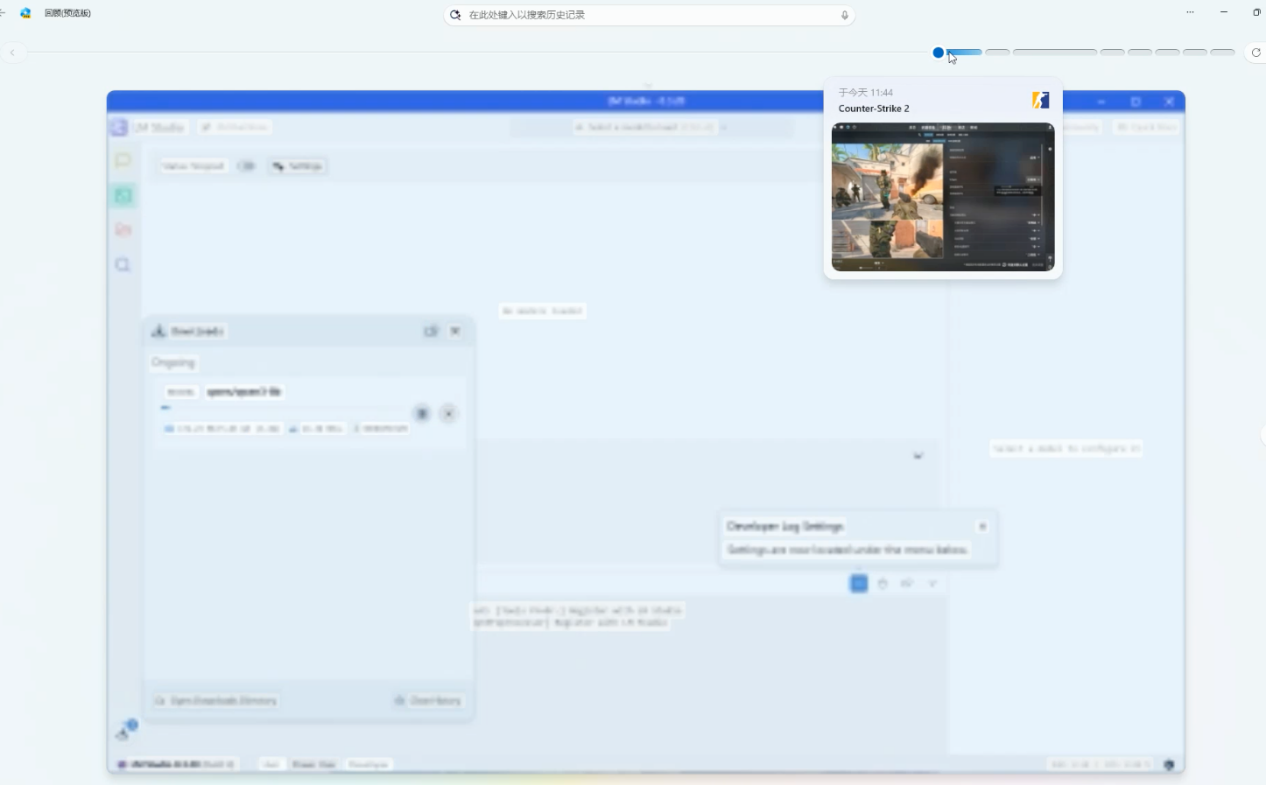Click the Recall app icon in title bar
Image resolution: width=1266 pixels, height=785 pixels.
point(26,13)
